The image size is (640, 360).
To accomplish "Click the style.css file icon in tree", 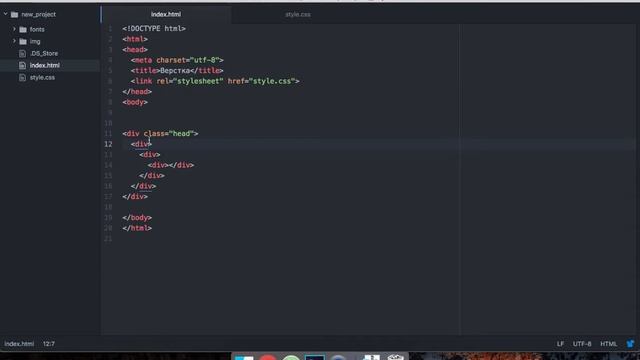I will pos(22,78).
